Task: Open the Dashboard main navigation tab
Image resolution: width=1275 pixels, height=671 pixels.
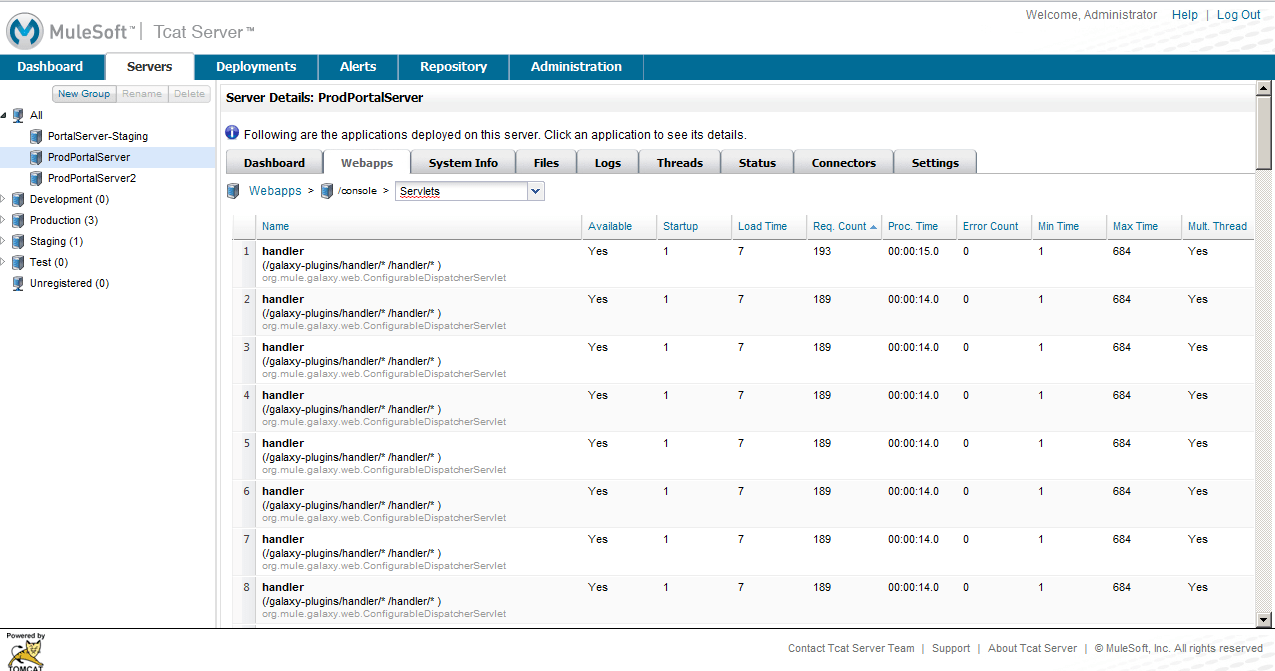Action: [50, 67]
